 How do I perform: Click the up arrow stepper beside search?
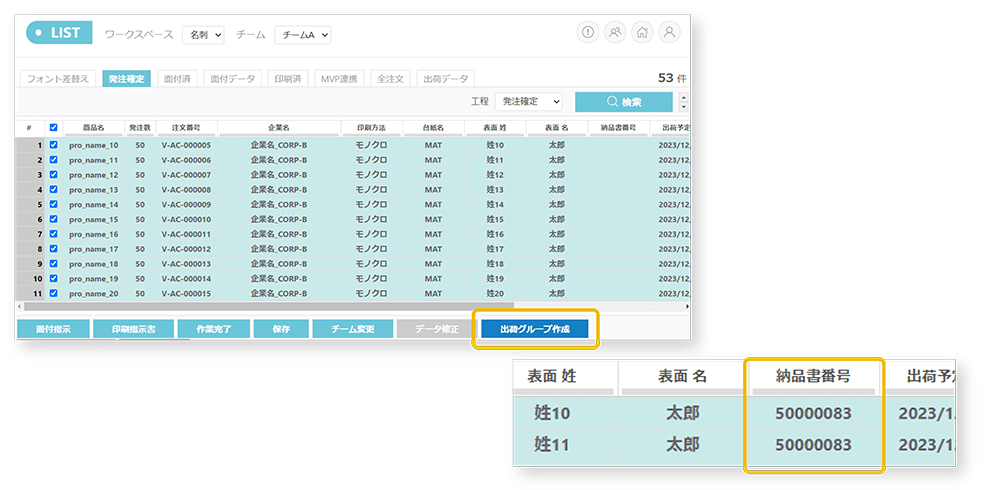pos(683,98)
